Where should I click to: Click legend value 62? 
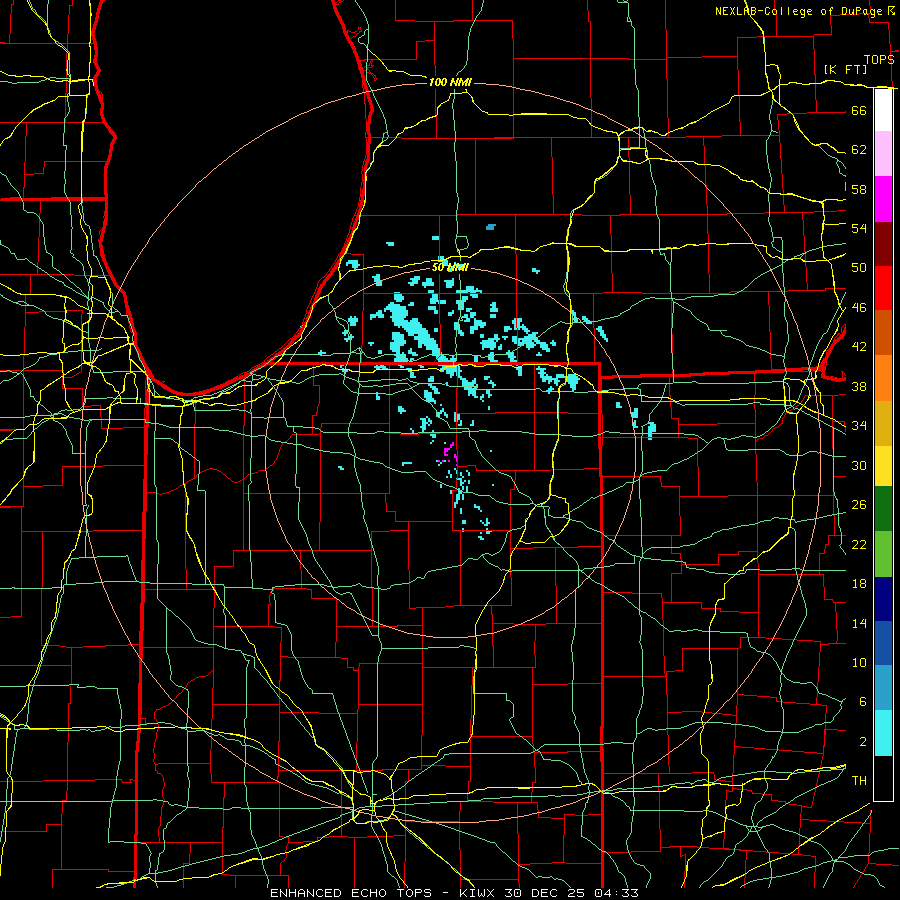pos(859,150)
